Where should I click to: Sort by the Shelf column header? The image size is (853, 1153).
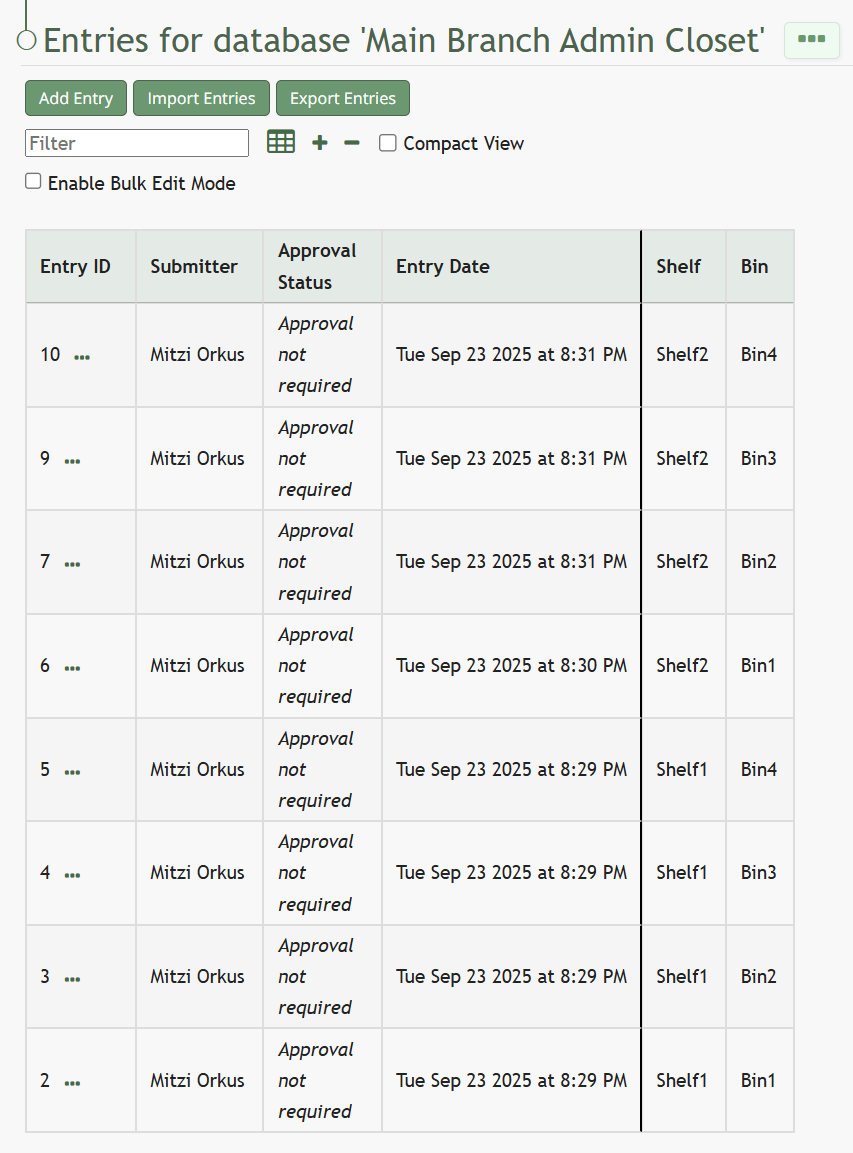(x=678, y=266)
